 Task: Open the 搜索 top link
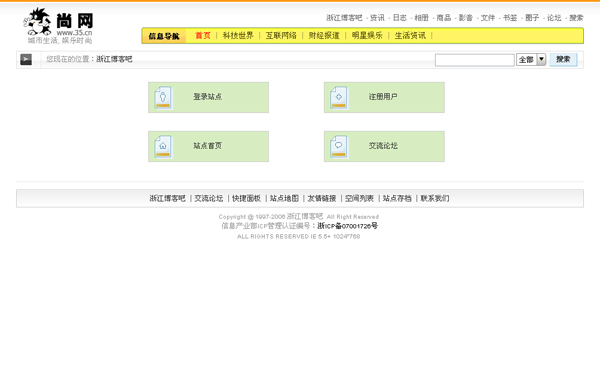(576, 18)
